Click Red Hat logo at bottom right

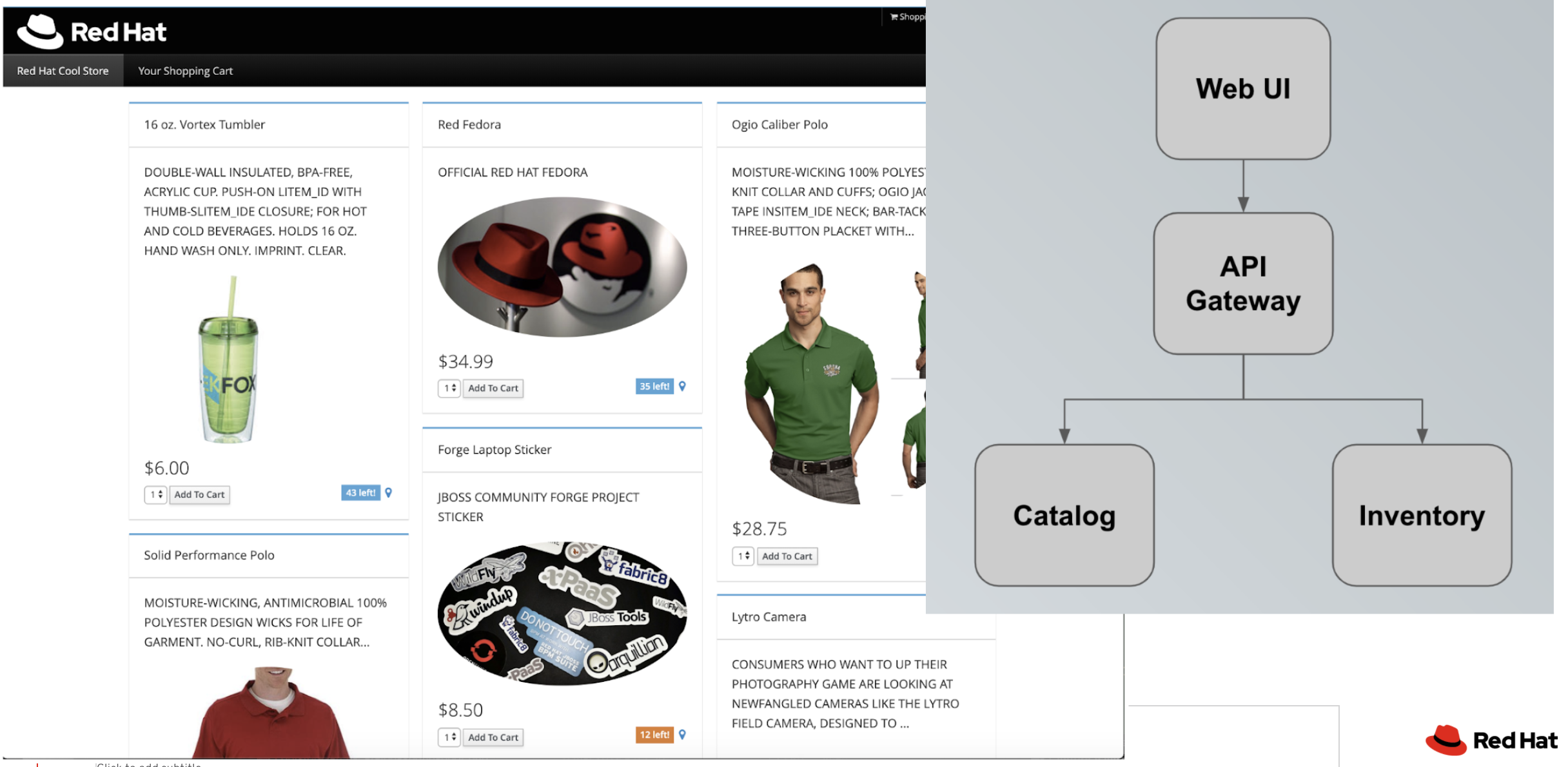pyautogui.click(x=1490, y=740)
